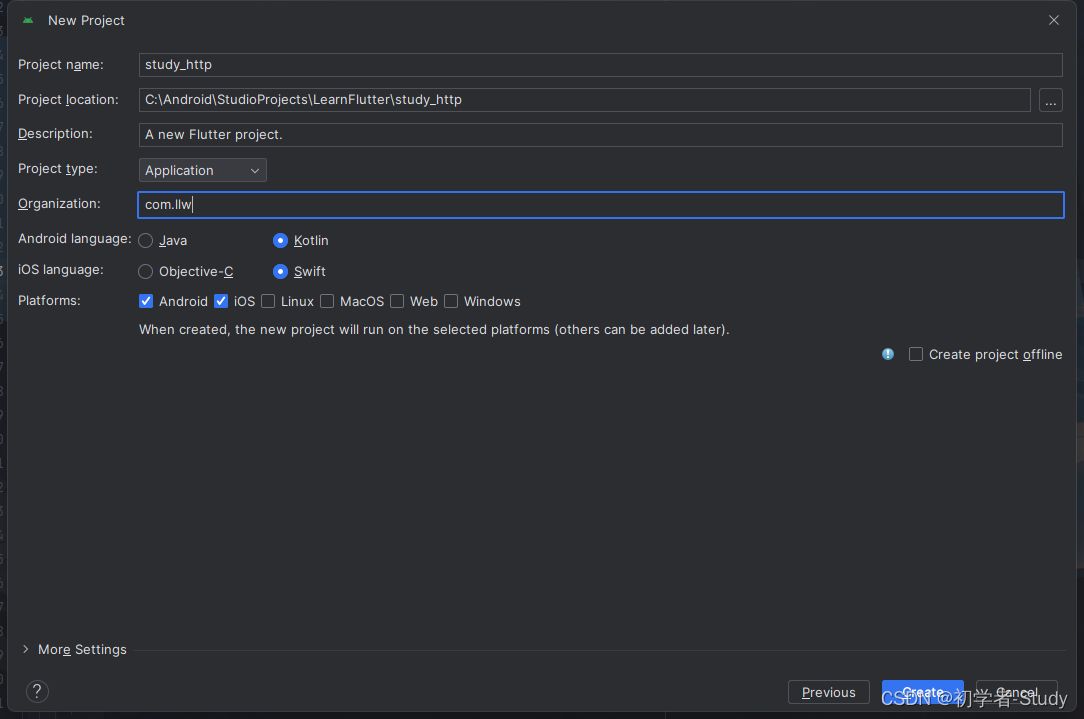
Task: Enable the MacOS platform checkbox
Action: (x=327, y=301)
